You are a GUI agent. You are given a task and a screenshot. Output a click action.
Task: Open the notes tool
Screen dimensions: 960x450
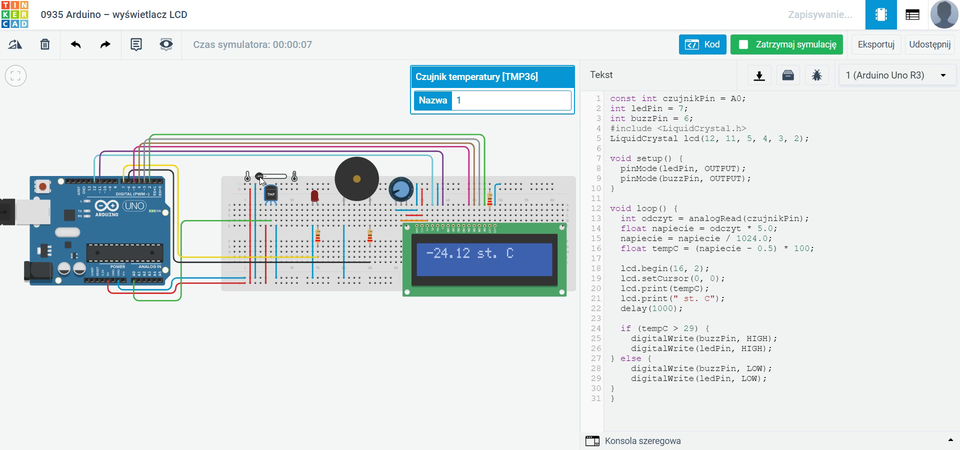click(137, 45)
